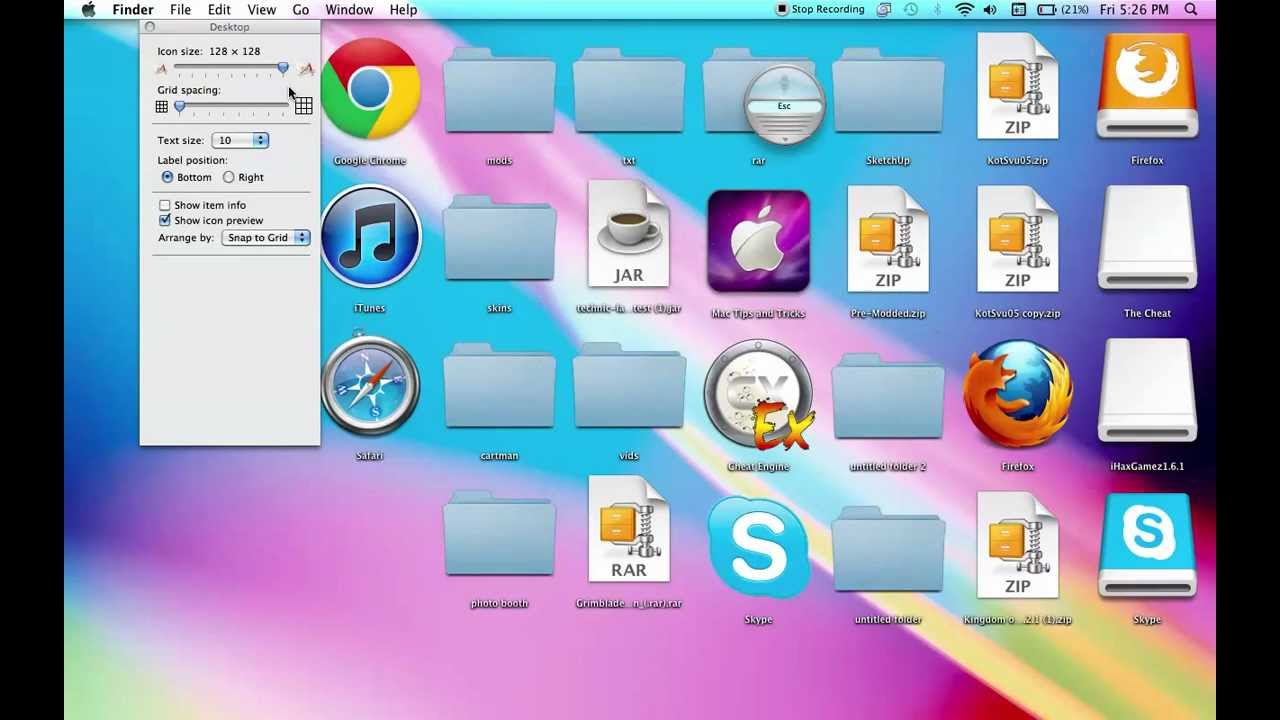Select the Mac Tips and Tricks icon

(x=758, y=241)
